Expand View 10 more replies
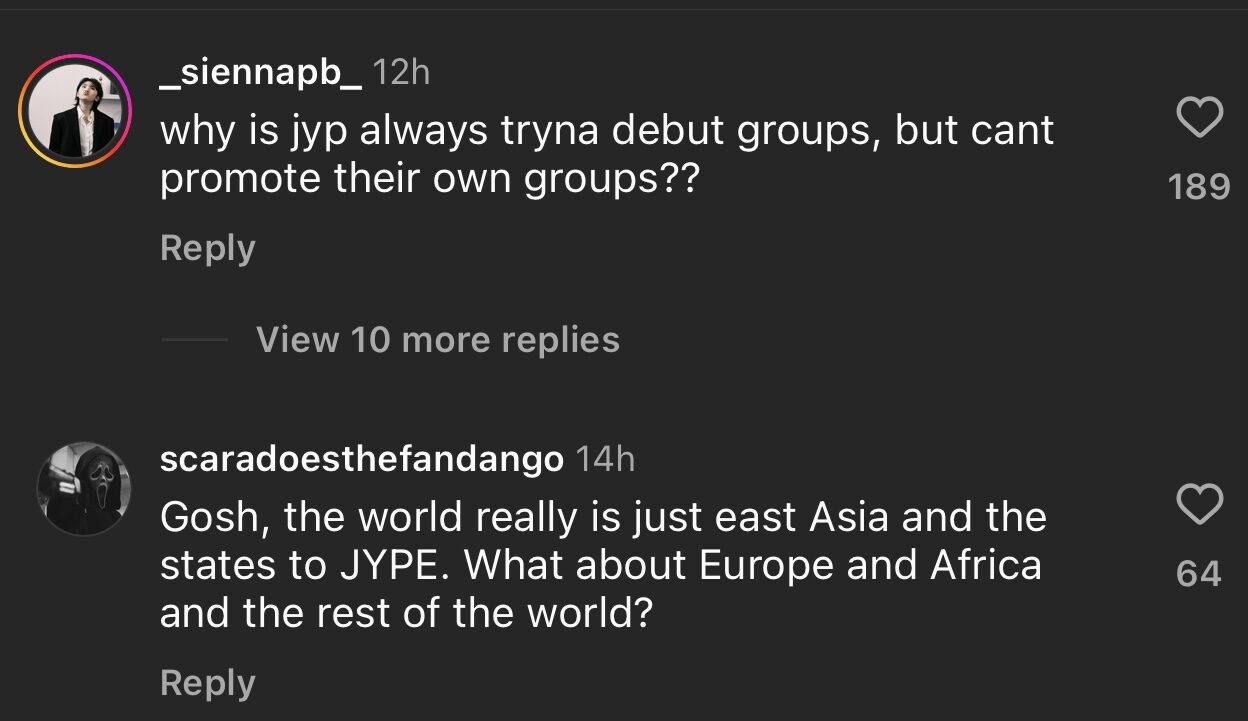 (437, 340)
